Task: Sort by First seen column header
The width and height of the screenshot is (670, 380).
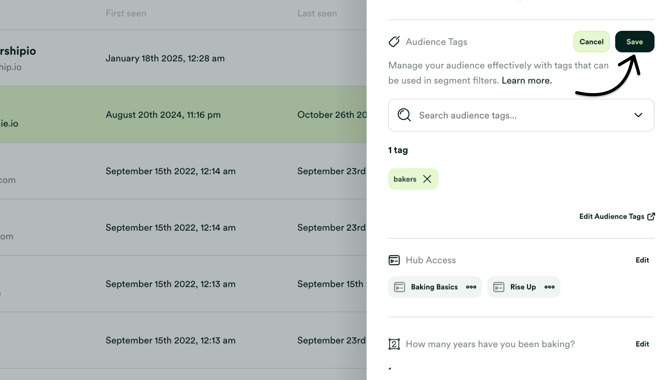Action: coord(126,13)
